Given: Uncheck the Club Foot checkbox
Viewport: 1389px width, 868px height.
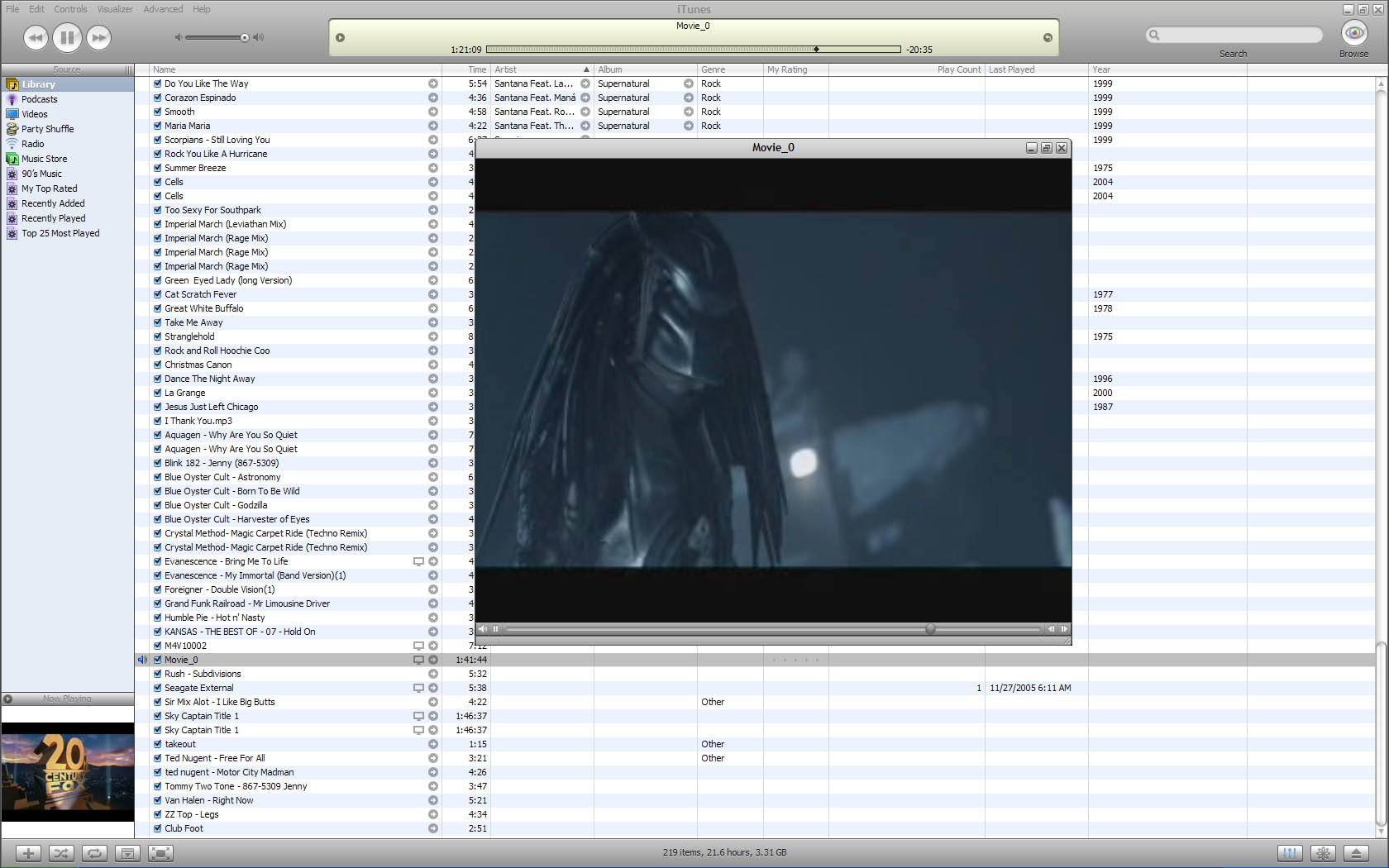Looking at the screenshot, I should coord(157,828).
